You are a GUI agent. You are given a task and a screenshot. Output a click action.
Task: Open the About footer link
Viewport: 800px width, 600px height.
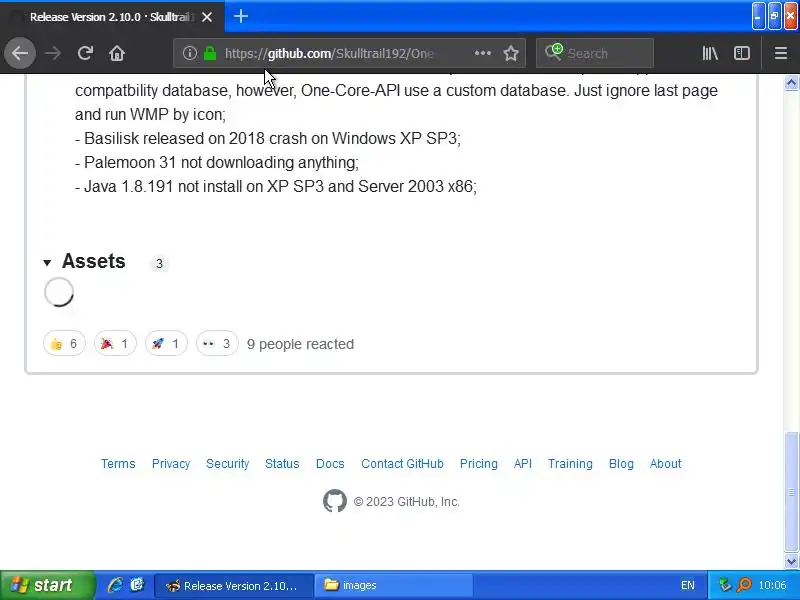665,463
